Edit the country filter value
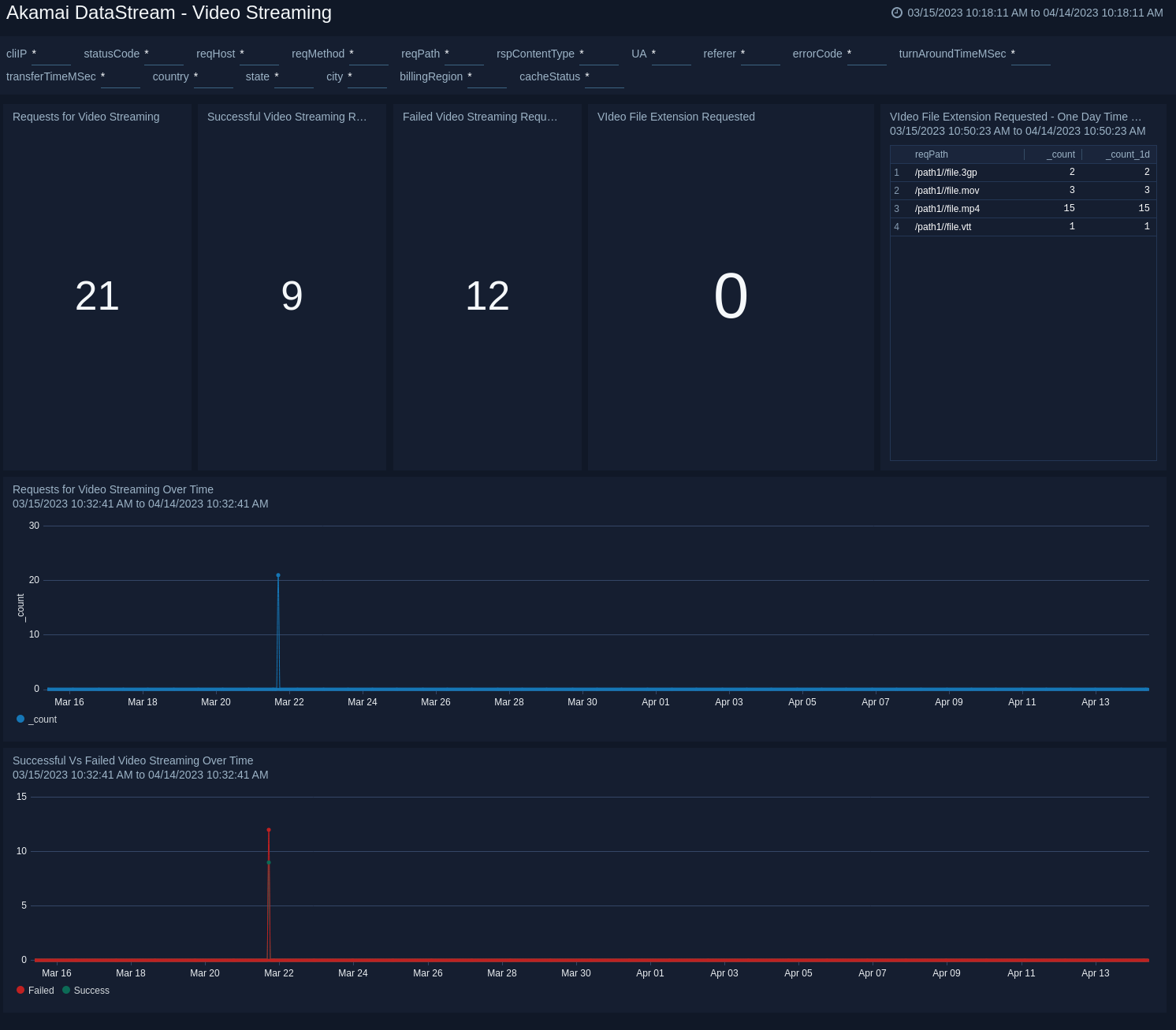 (214, 78)
